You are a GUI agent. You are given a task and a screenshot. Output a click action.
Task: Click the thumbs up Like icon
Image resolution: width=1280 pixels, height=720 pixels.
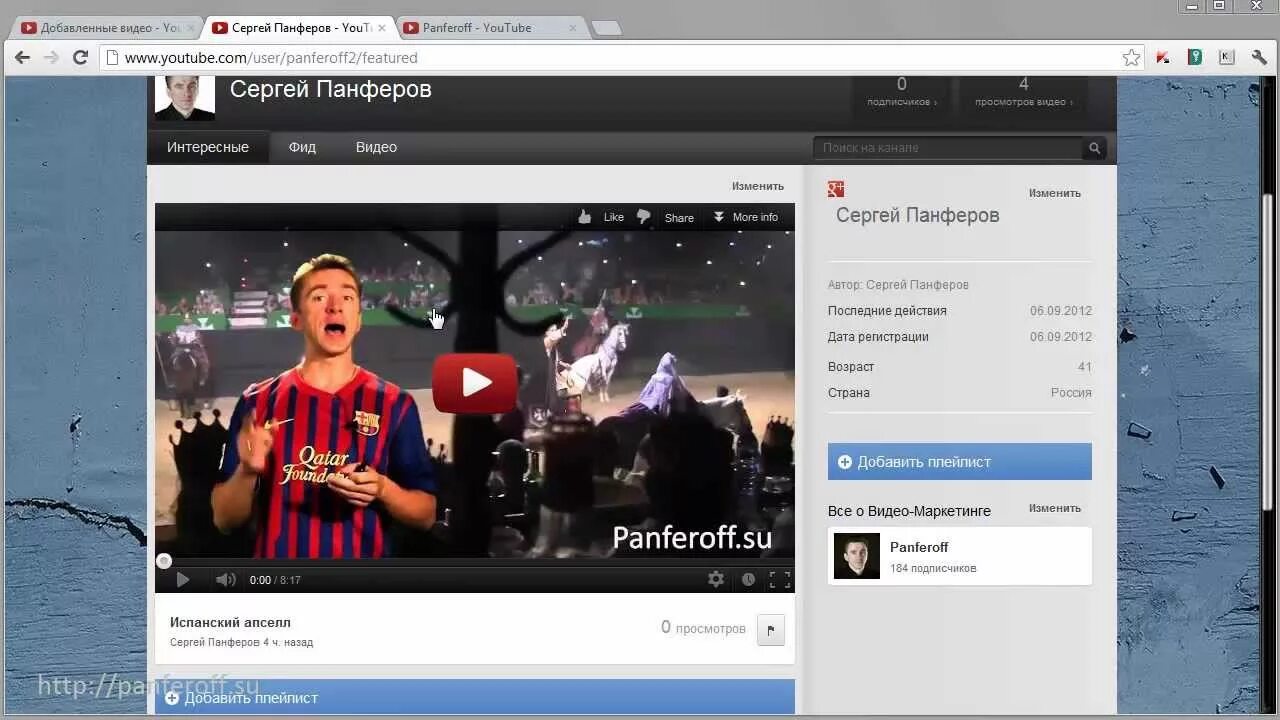pyautogui.click(x=585, y=217)
